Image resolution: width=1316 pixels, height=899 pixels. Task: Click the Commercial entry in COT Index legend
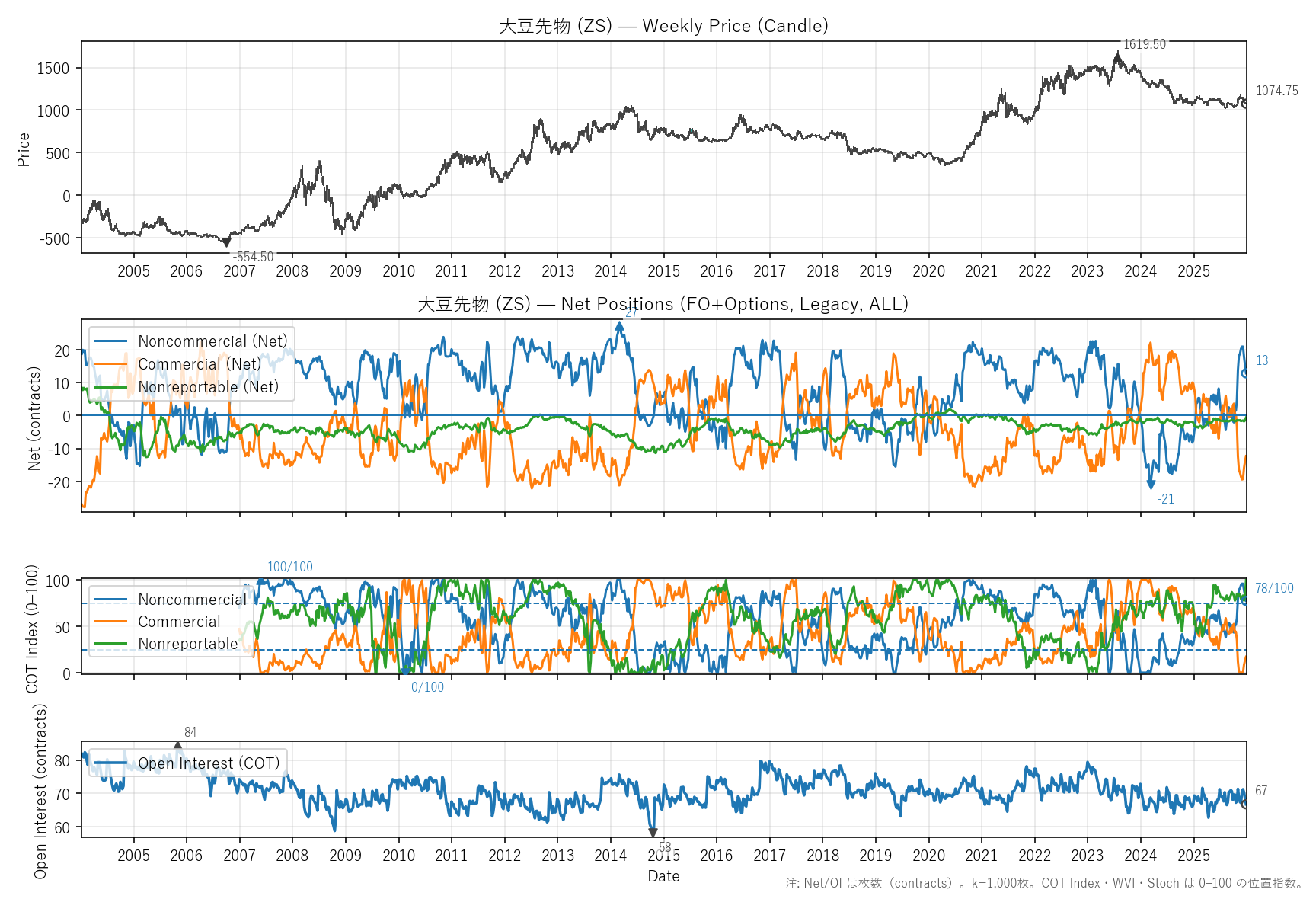tap(179, 622)
